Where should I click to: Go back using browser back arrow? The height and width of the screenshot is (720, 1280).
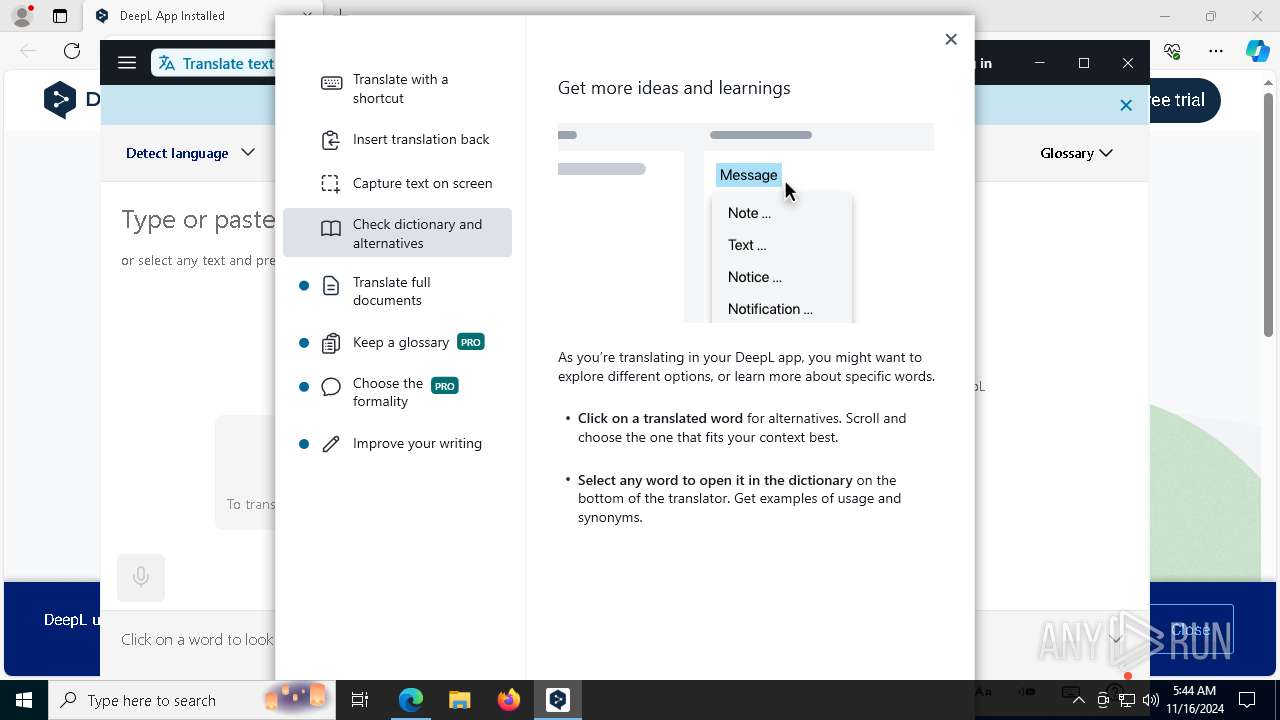click(x=28, y=51)
